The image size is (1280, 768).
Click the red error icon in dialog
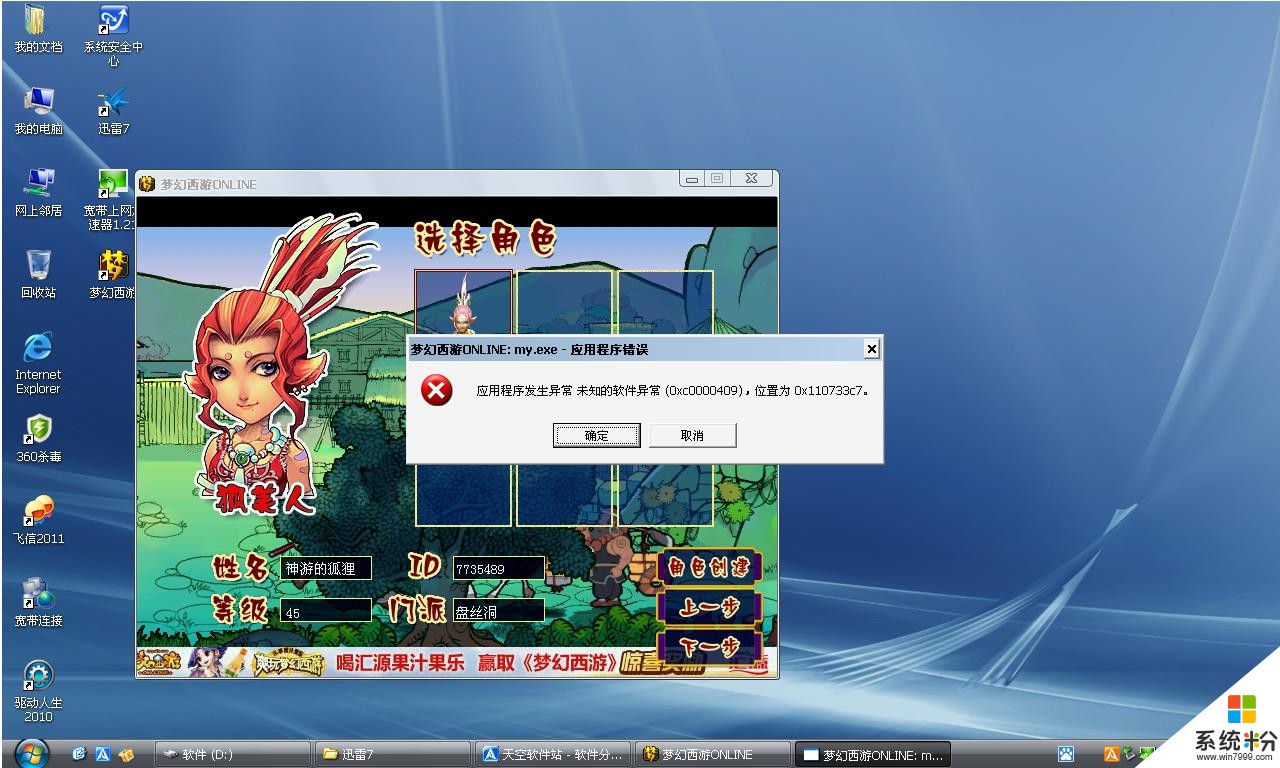tap(436, 390)
